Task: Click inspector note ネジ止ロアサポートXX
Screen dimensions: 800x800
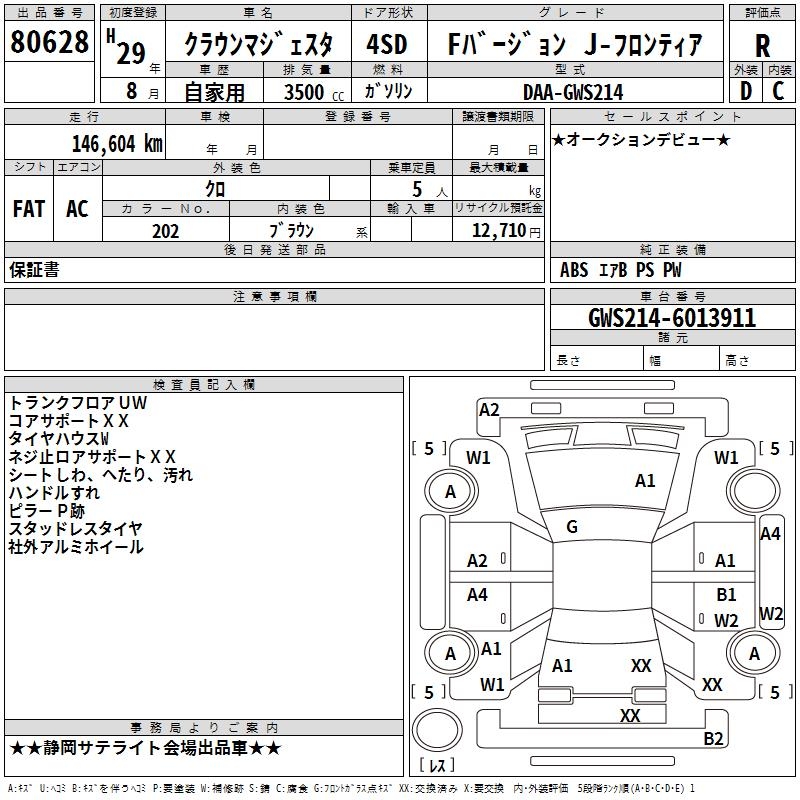Action: coord(92,457)
